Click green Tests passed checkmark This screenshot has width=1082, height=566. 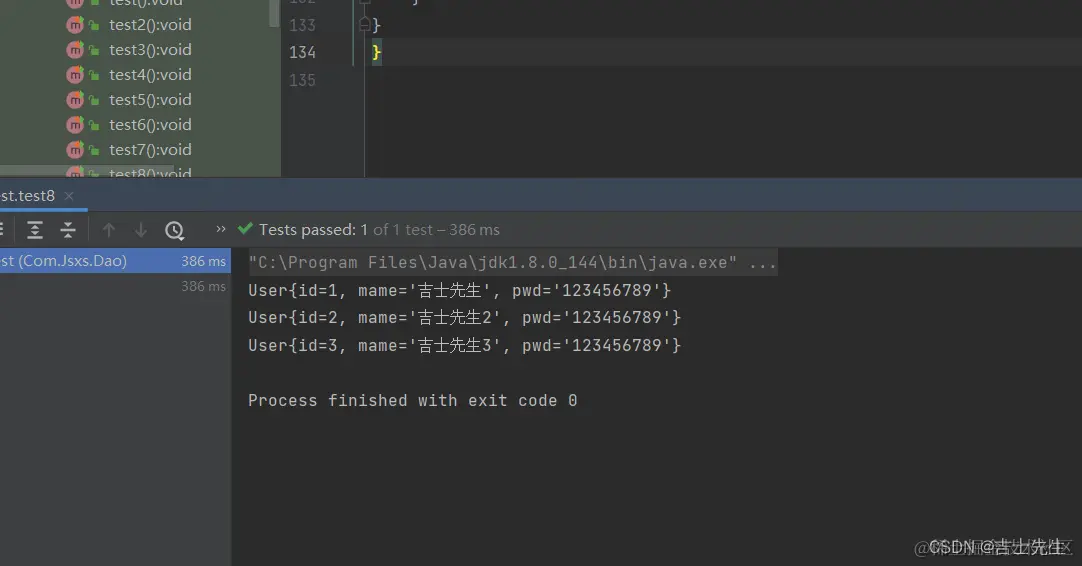245,228
